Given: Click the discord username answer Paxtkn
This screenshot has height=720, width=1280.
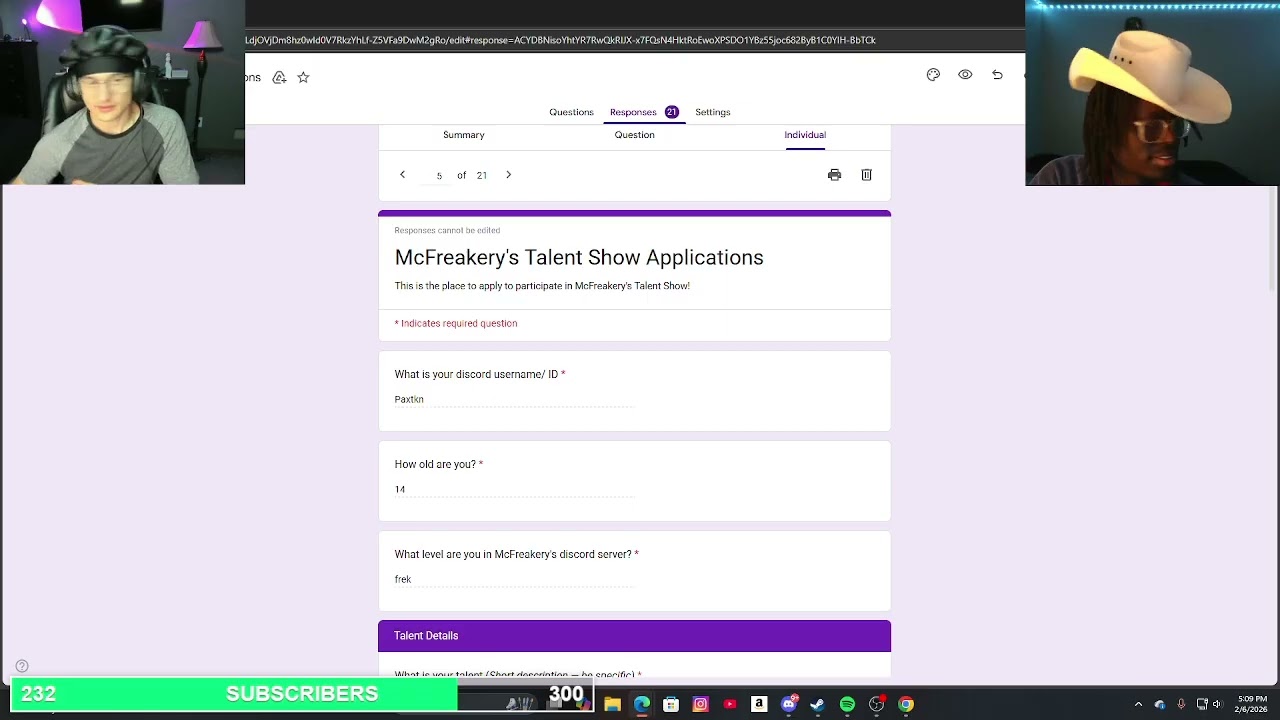Looking at the screenshot, I should point(409,399).
